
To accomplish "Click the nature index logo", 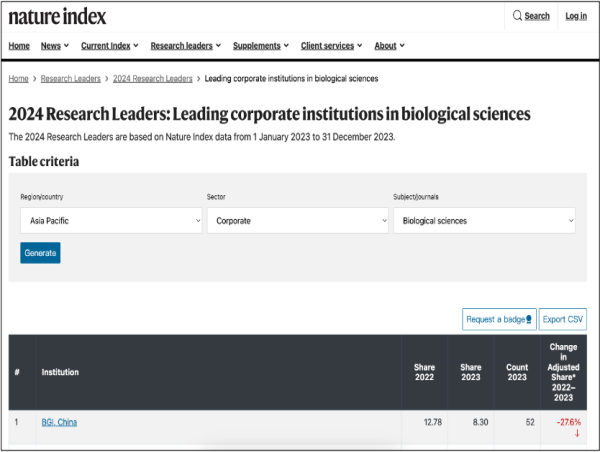I will point(57,17).
